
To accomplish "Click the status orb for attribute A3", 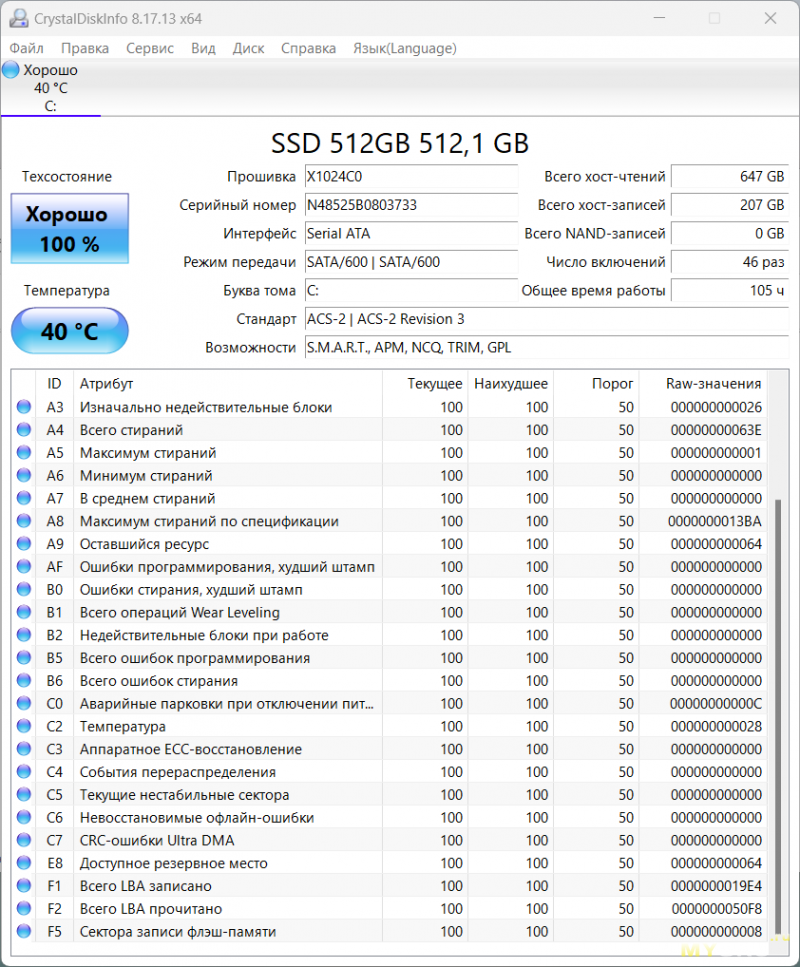I will tap(24, 407).
